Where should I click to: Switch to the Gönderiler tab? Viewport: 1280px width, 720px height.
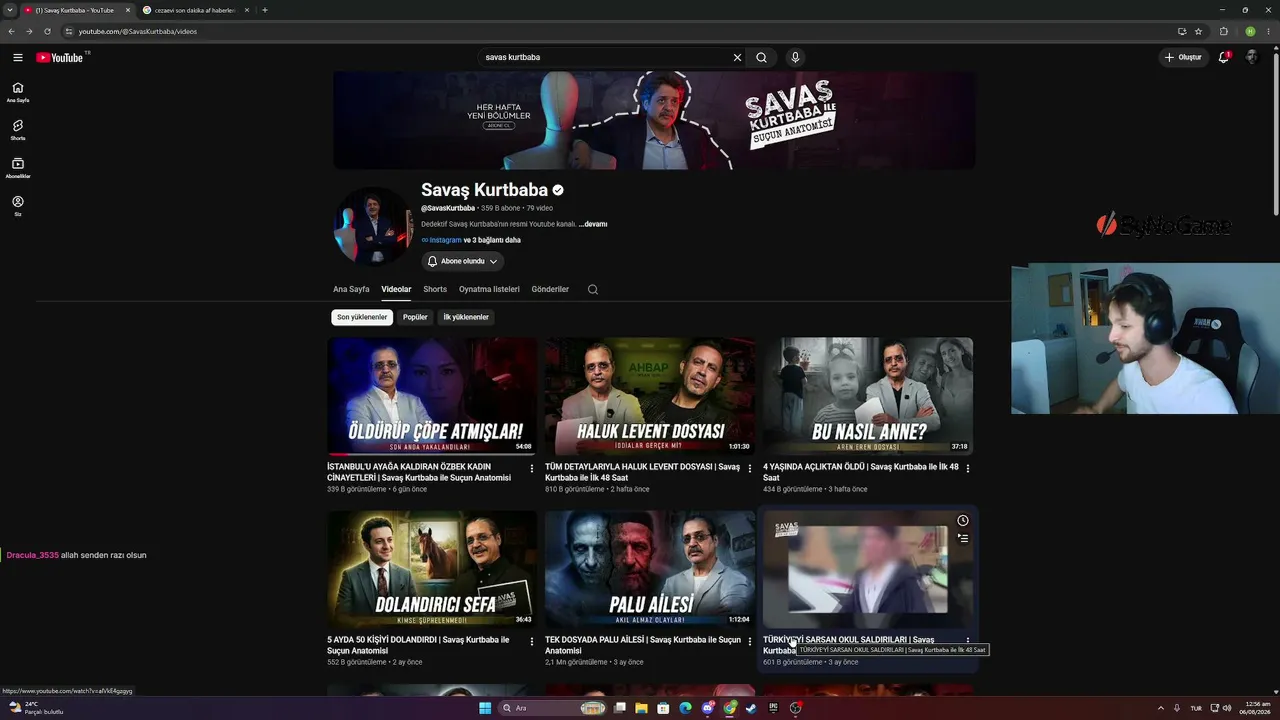550,289
